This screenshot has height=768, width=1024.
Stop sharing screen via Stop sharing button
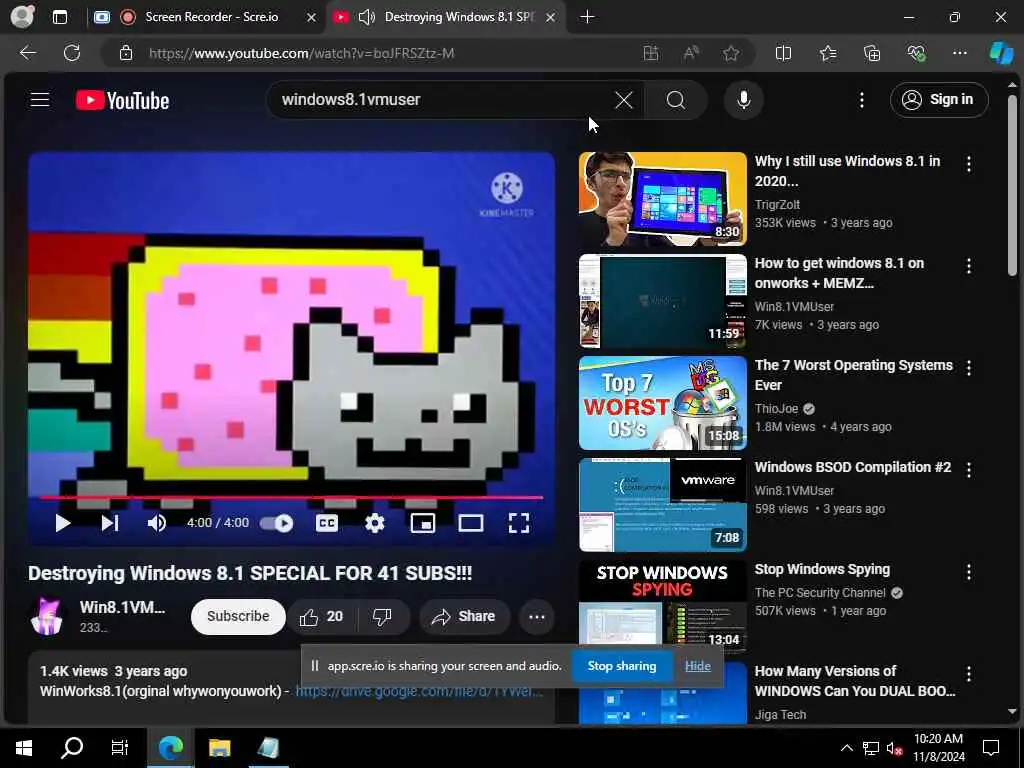click(x=622, y=666)
